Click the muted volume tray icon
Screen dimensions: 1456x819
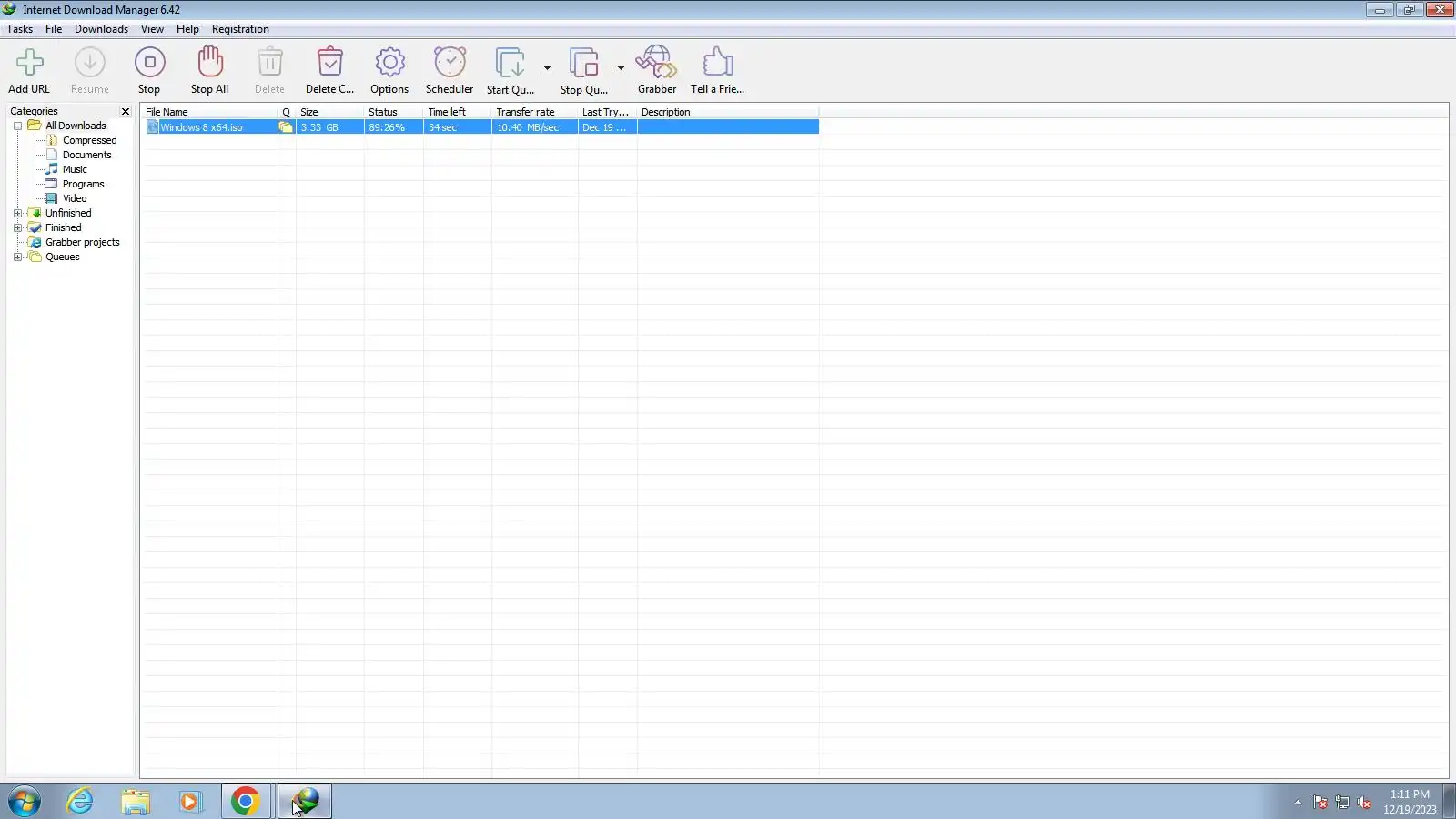[1364, 802]
